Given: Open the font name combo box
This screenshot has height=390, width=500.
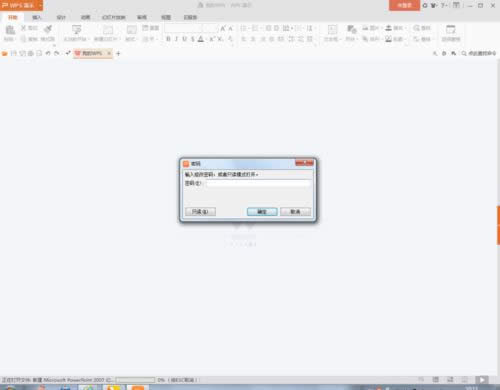Looking at the screenshot, I should [x=183, y=28].
